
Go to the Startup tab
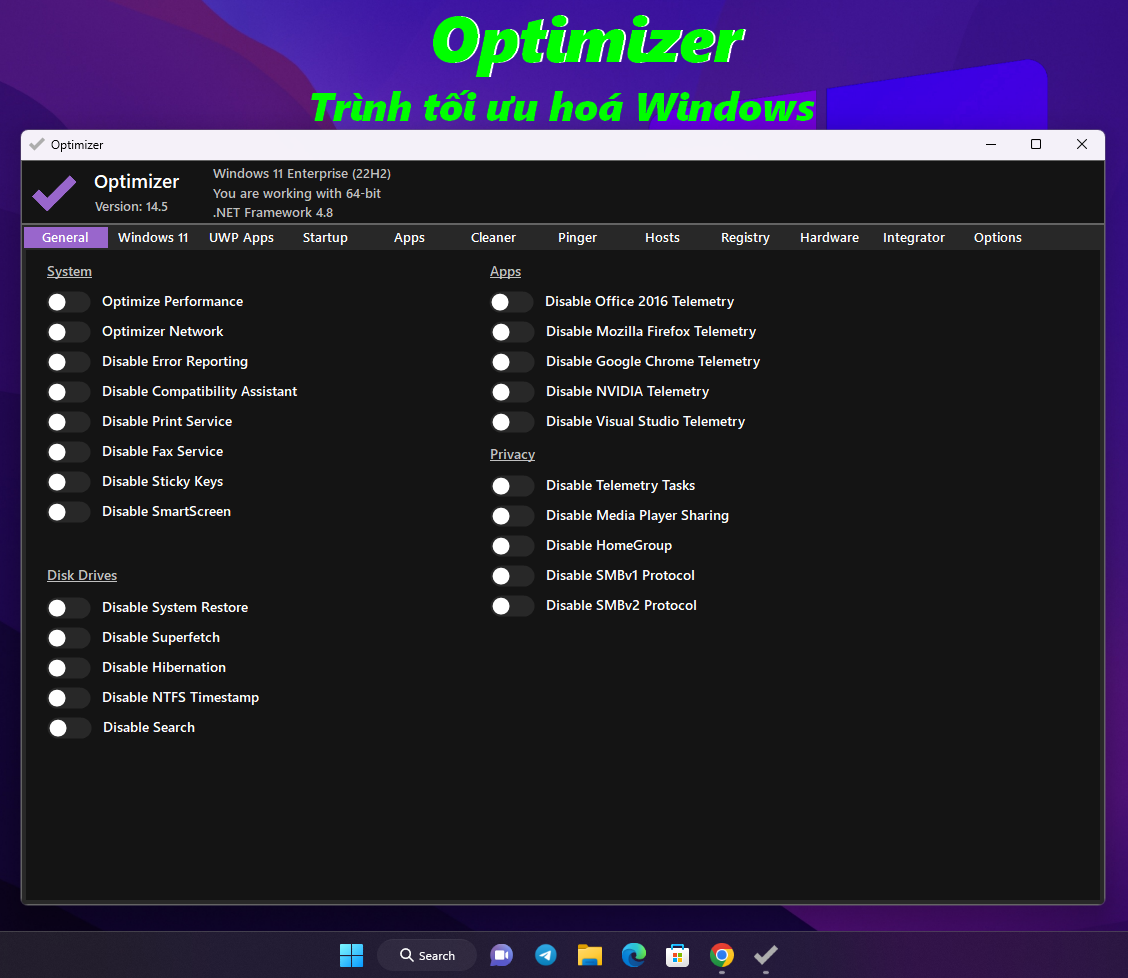[x=325, y=237]
